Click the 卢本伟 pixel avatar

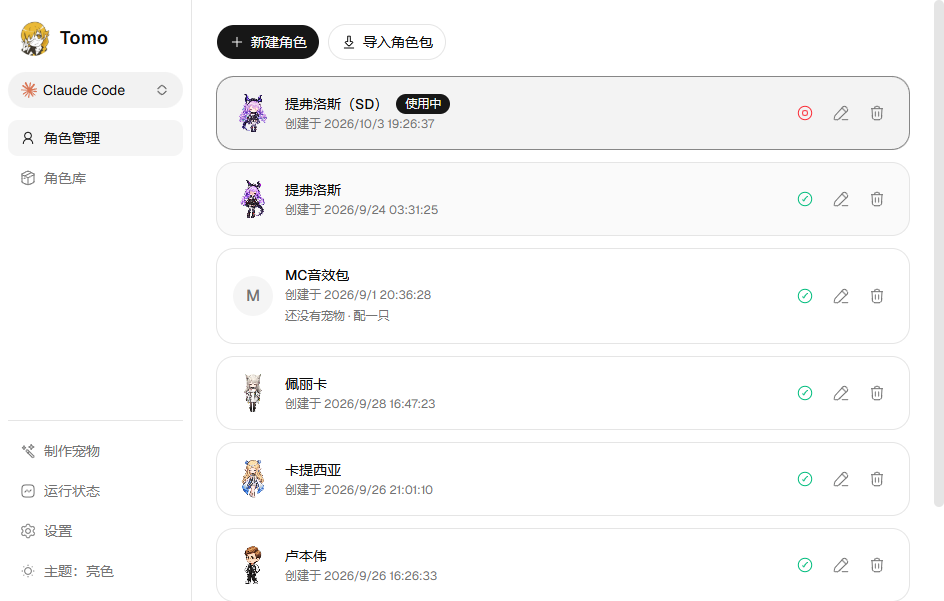pyautogui.click(x=253, y=565)
